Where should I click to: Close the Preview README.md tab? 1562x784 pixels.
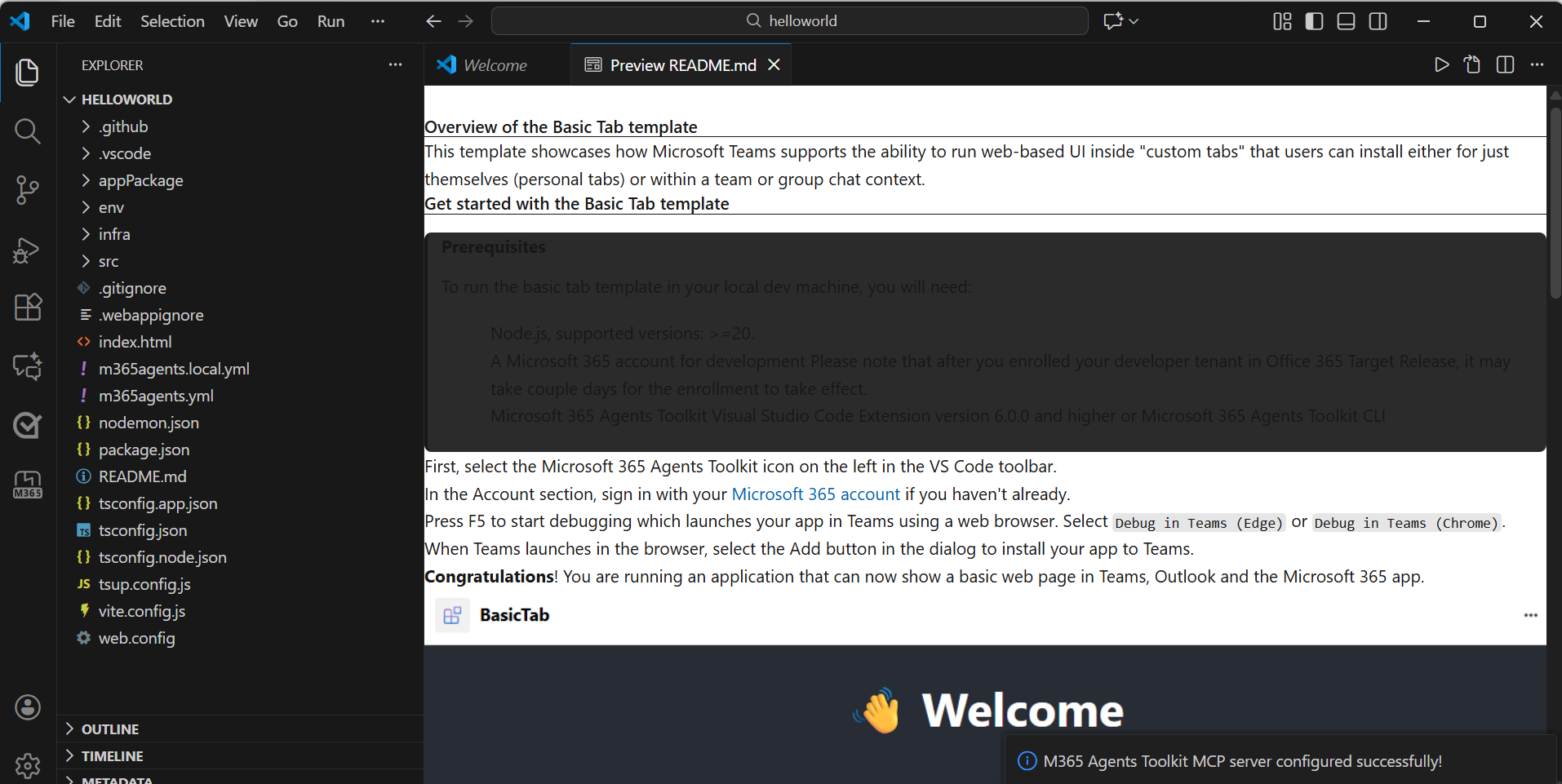click(773, 64)
